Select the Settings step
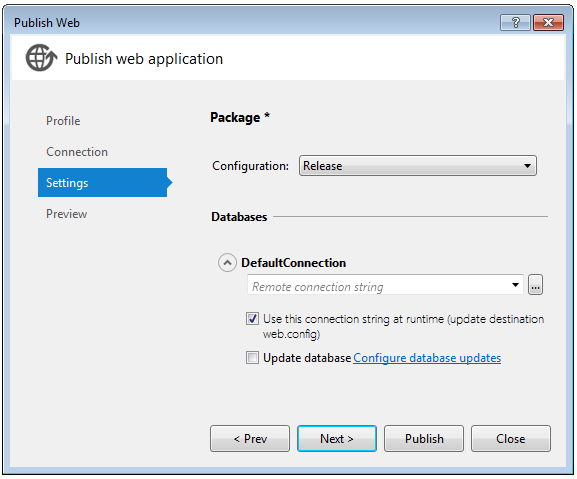The image size is (577, 479). coord(102,182)
